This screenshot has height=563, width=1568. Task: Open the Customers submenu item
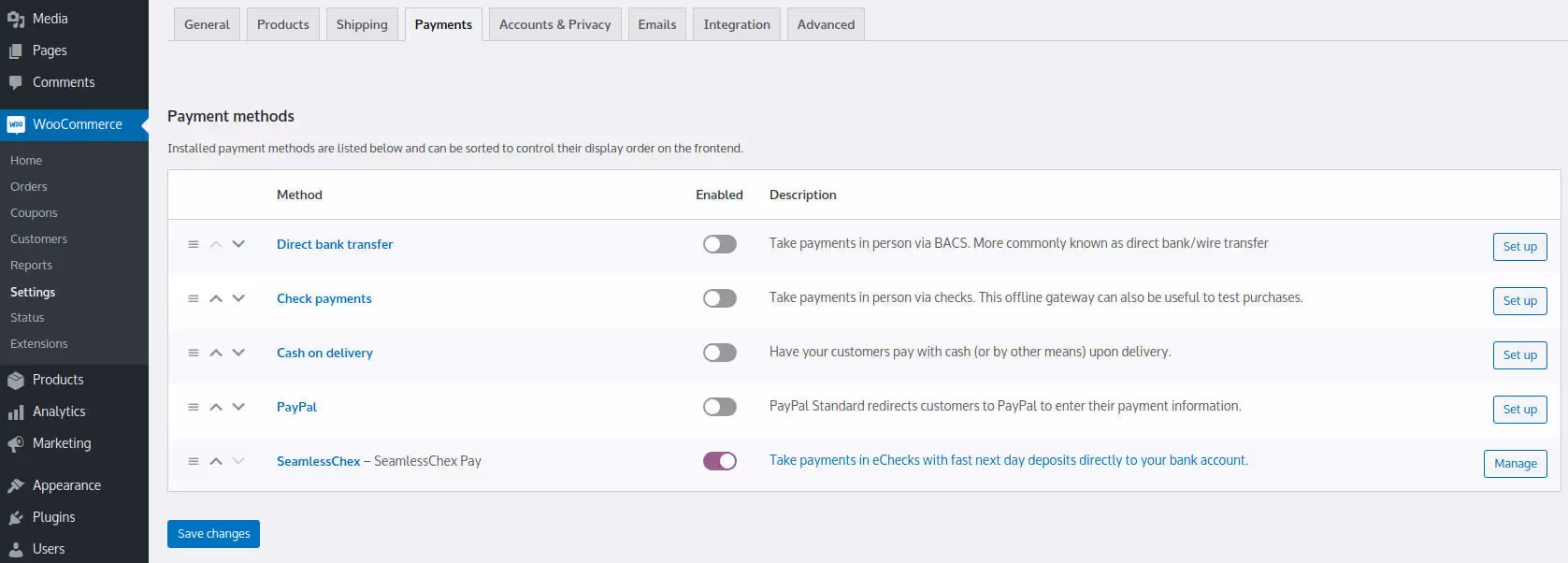[38, 239]
